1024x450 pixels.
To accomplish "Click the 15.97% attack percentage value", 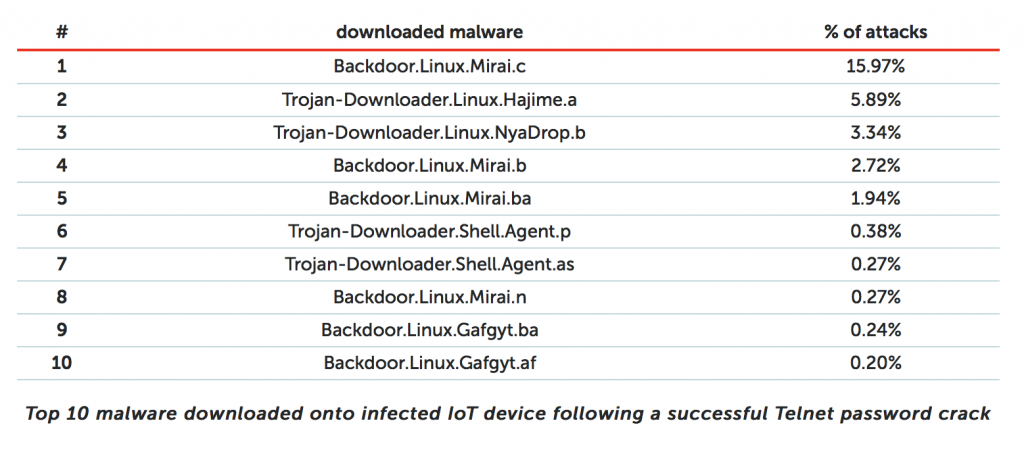I will [875, 66].
